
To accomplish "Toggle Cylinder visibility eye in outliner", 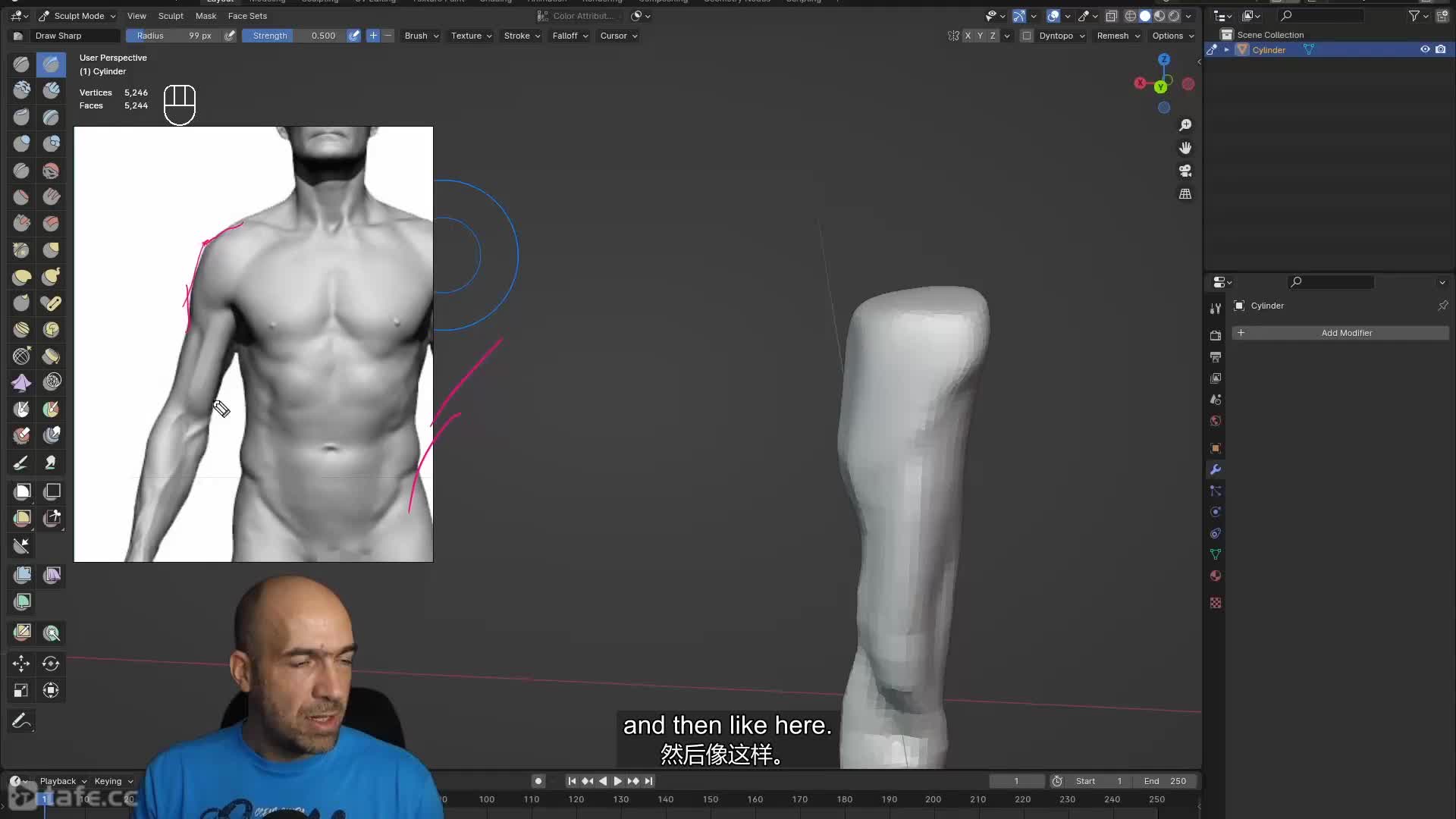I will pos(1425,50).
